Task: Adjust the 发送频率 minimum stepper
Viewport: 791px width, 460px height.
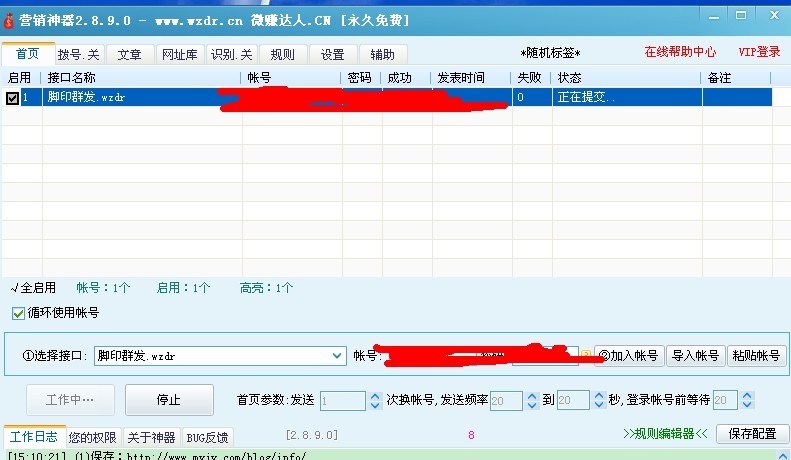Action: (532, 401)
